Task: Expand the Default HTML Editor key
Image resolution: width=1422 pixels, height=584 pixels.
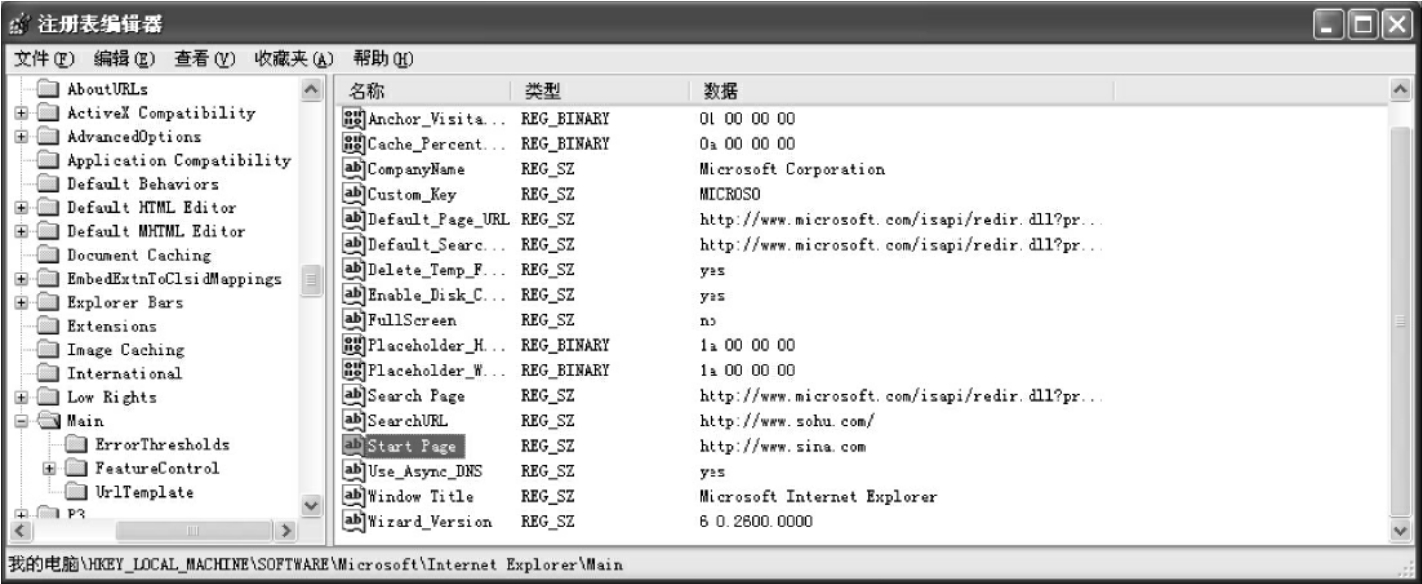Action: pyautogui.click(x=20, y=208)
